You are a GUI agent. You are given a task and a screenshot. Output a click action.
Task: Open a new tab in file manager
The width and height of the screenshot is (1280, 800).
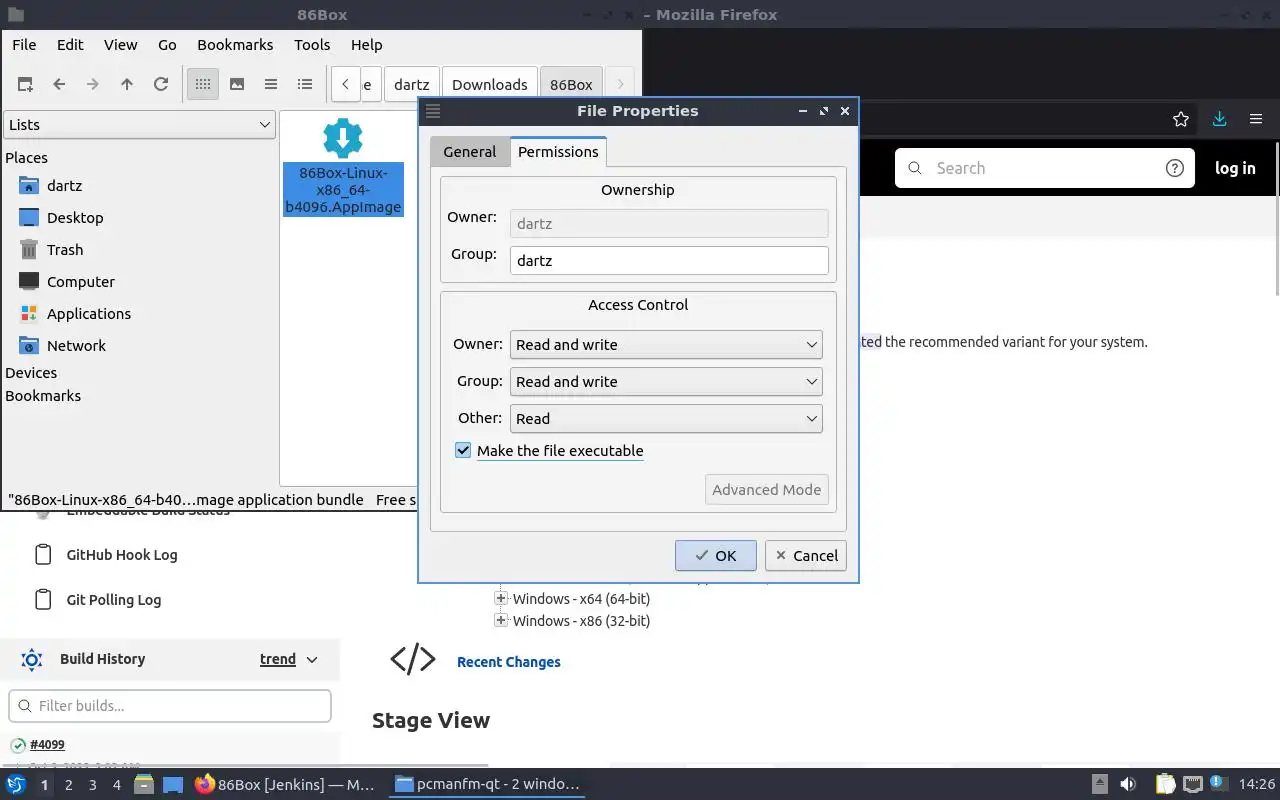25,84
